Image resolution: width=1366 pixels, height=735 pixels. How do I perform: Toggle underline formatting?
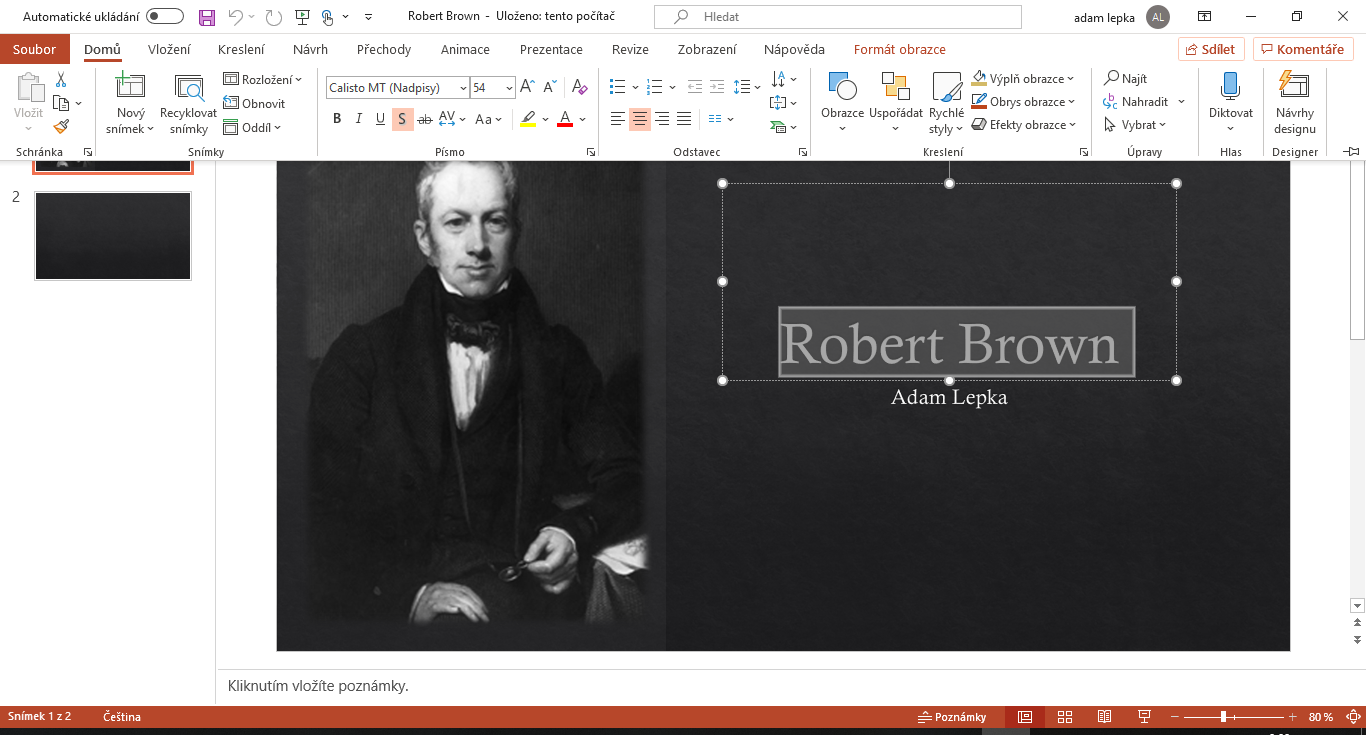click(380, 119)
